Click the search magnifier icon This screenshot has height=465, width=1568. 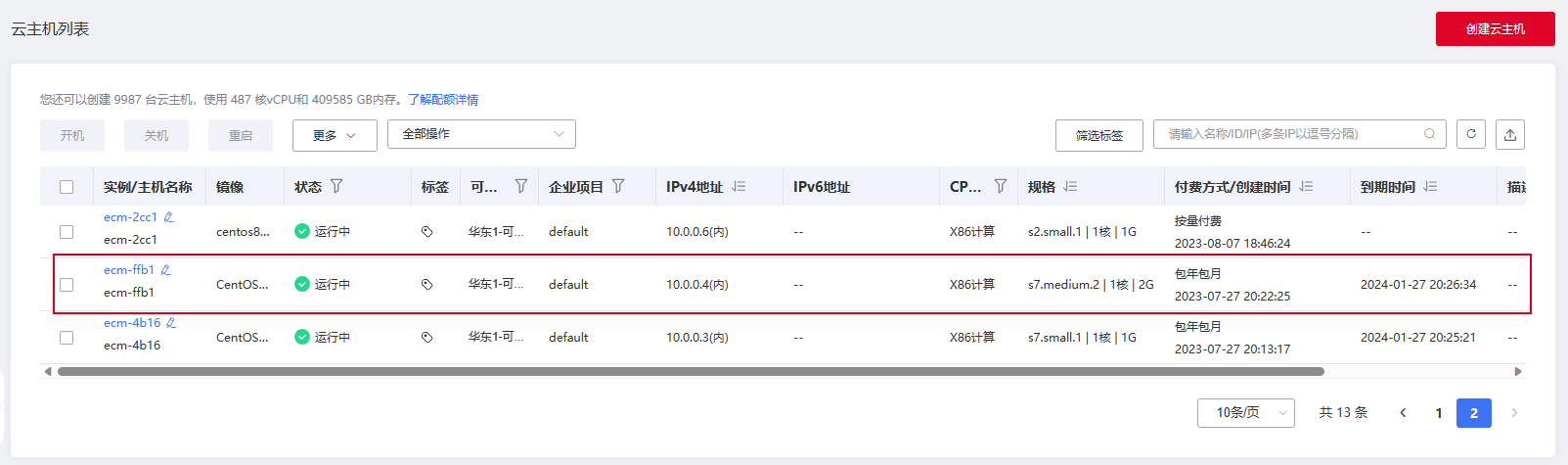coord(1429,134)
